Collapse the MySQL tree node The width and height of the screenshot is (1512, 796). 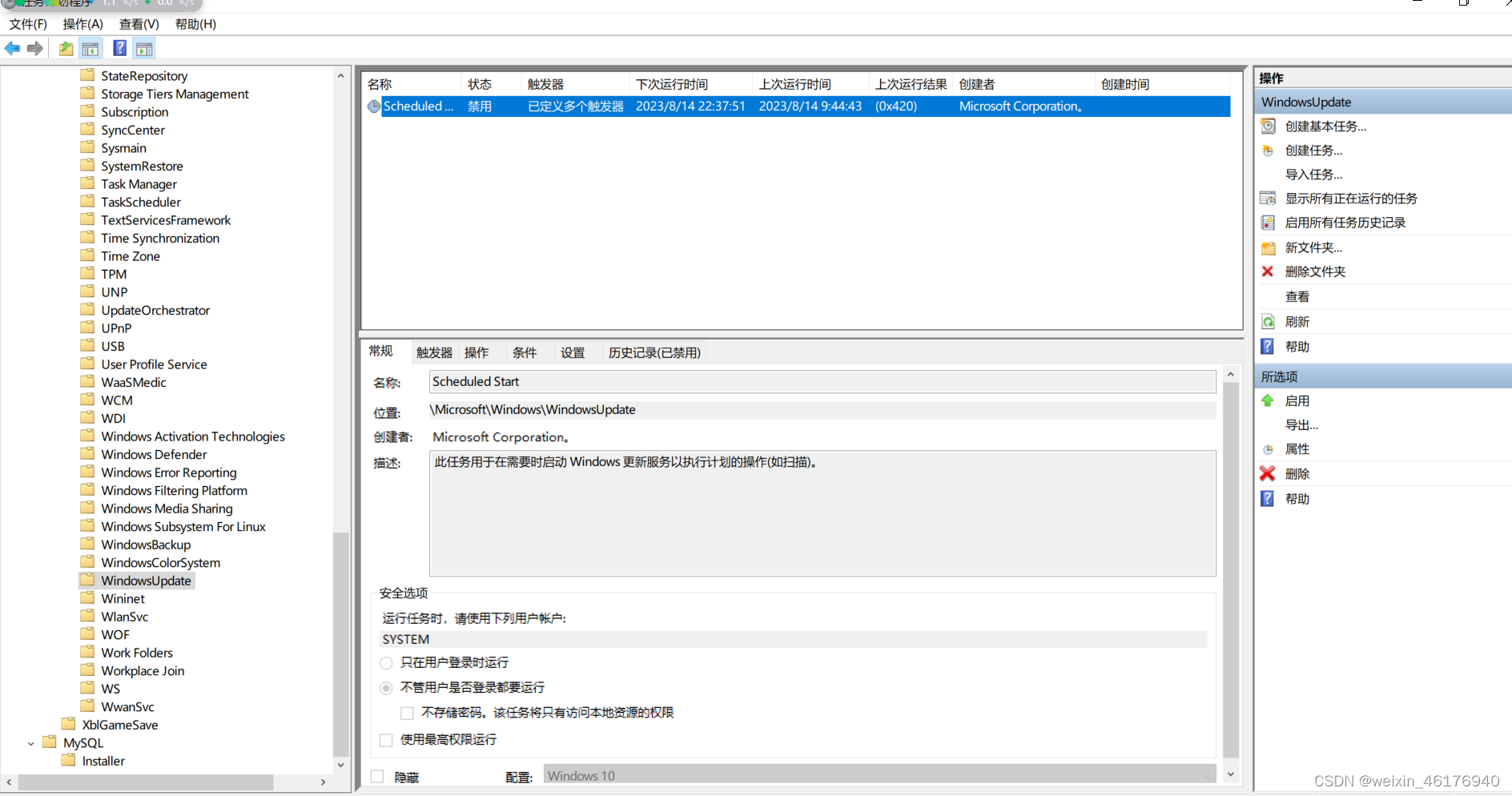(31, 743)
